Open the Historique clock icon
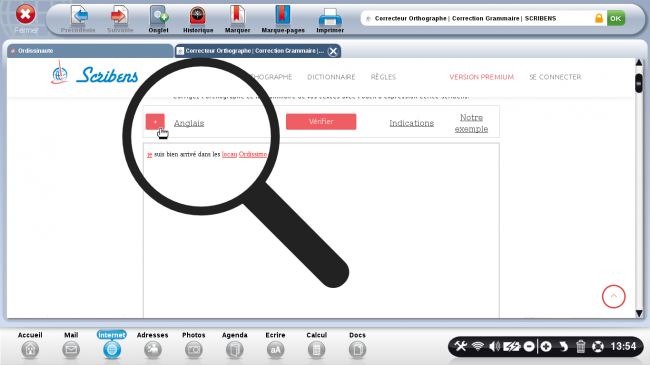Image resolution: width=650 pixels, height=365 pixels. click(x=198, y=16)
